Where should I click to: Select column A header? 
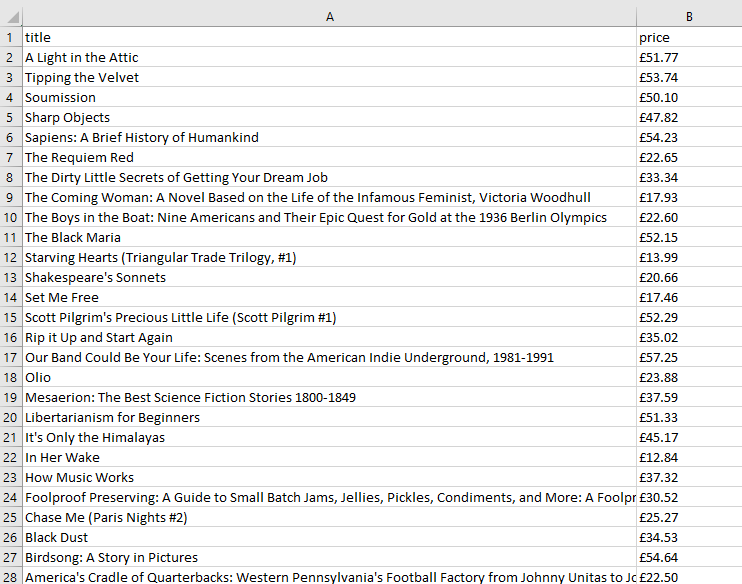[329, 17]
